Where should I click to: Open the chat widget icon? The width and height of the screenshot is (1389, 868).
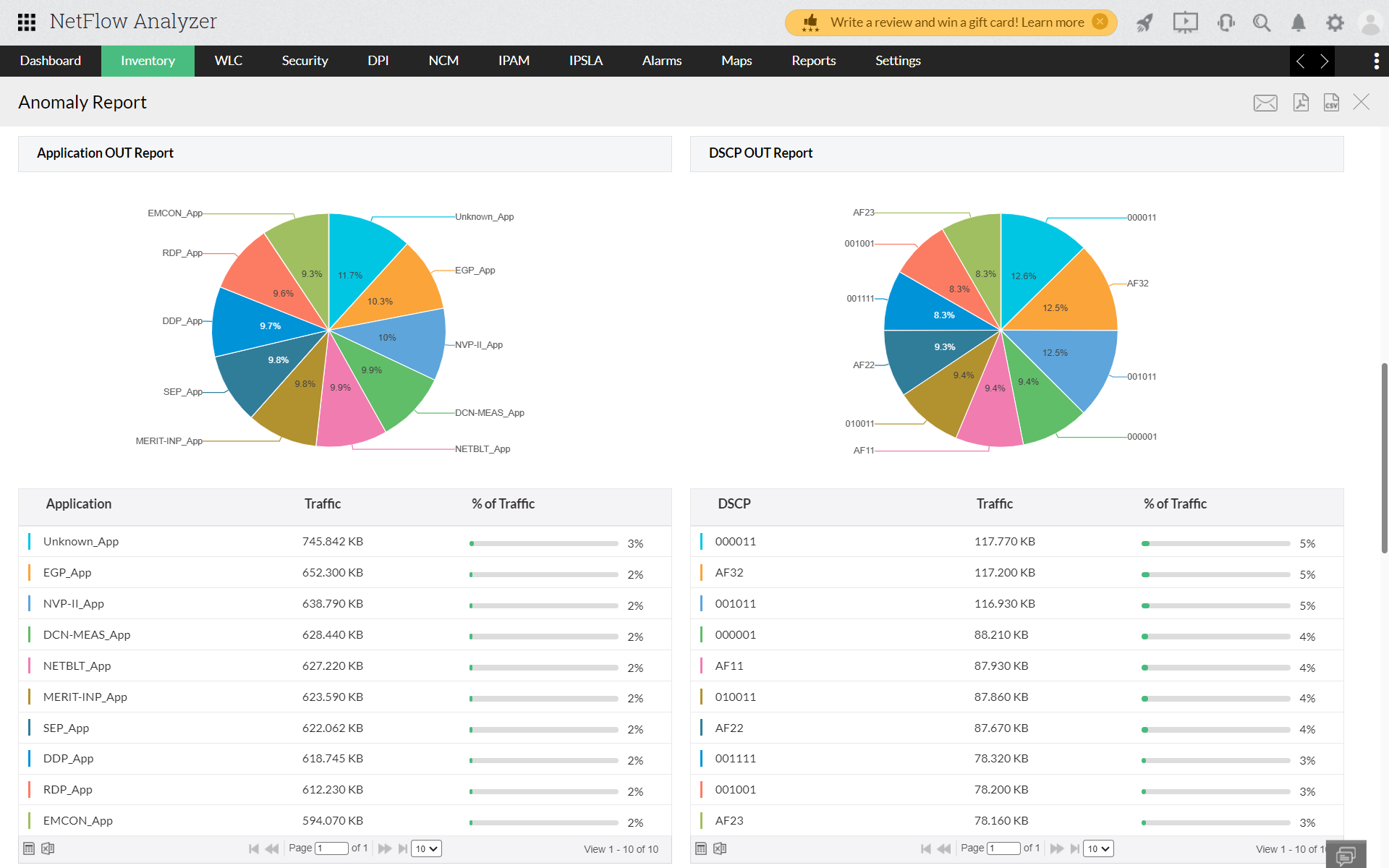click(1346, 856)
